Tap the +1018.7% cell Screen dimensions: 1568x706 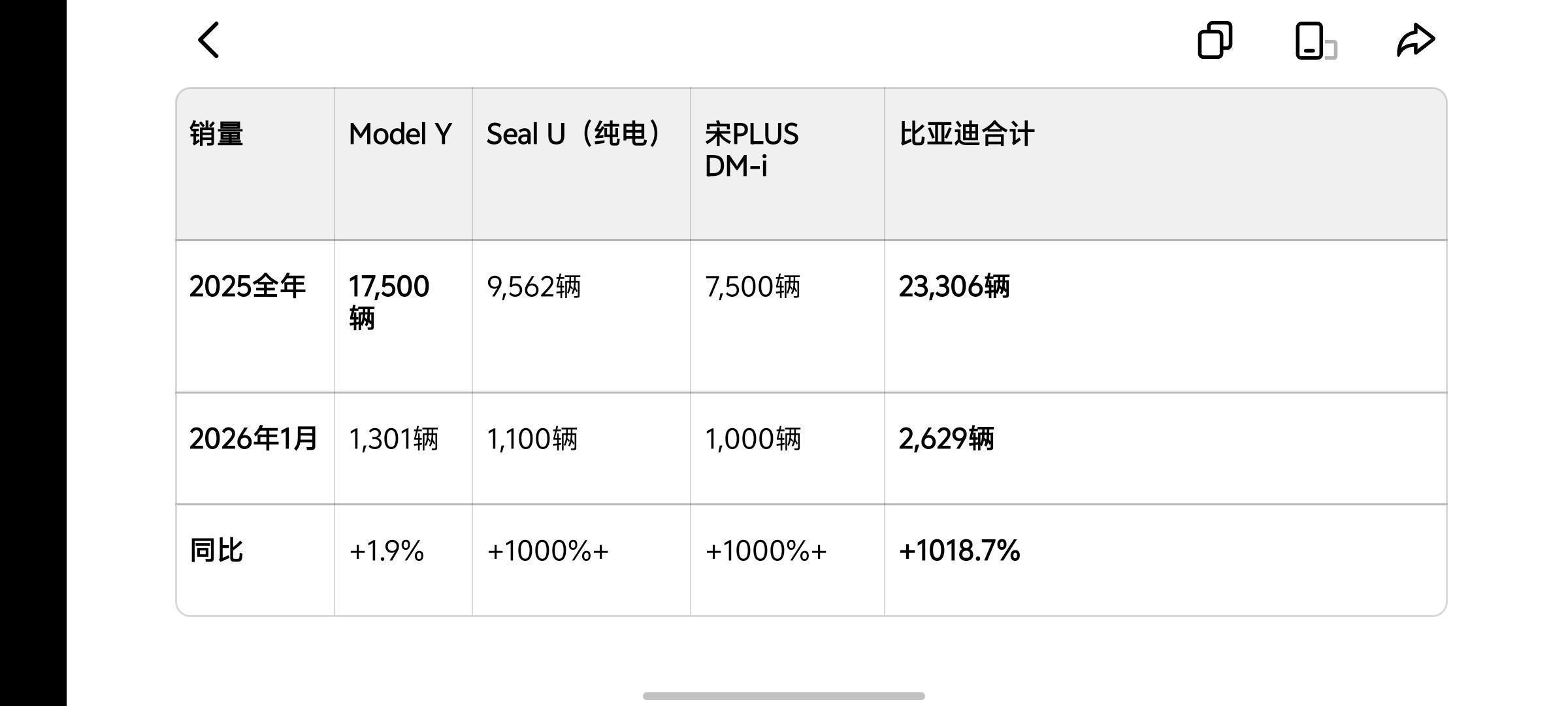959,550
